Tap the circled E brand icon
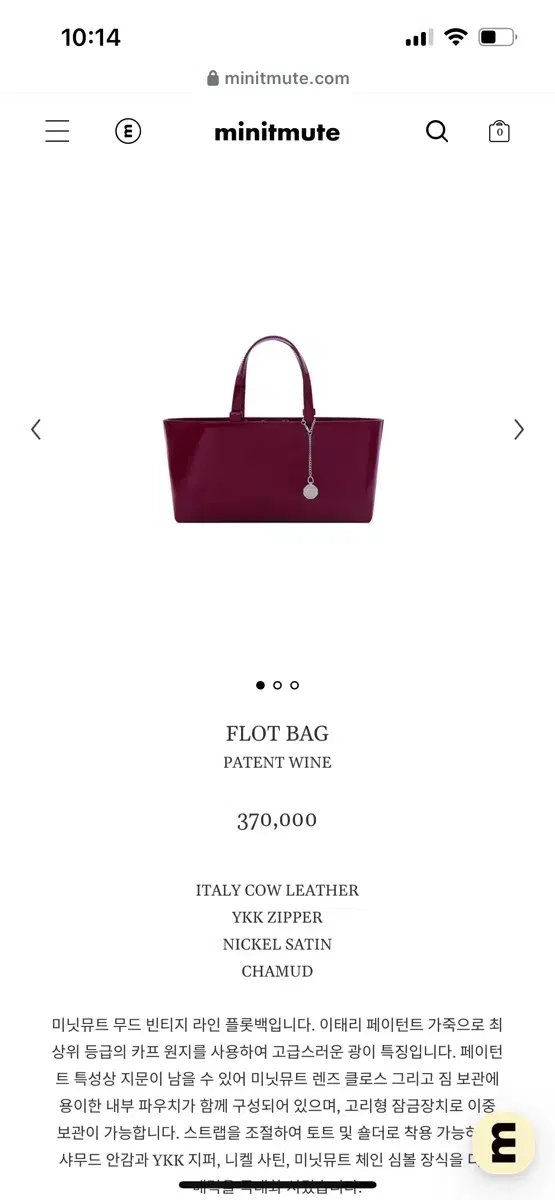The image size is (555, 1200). (x=128, y=131)
